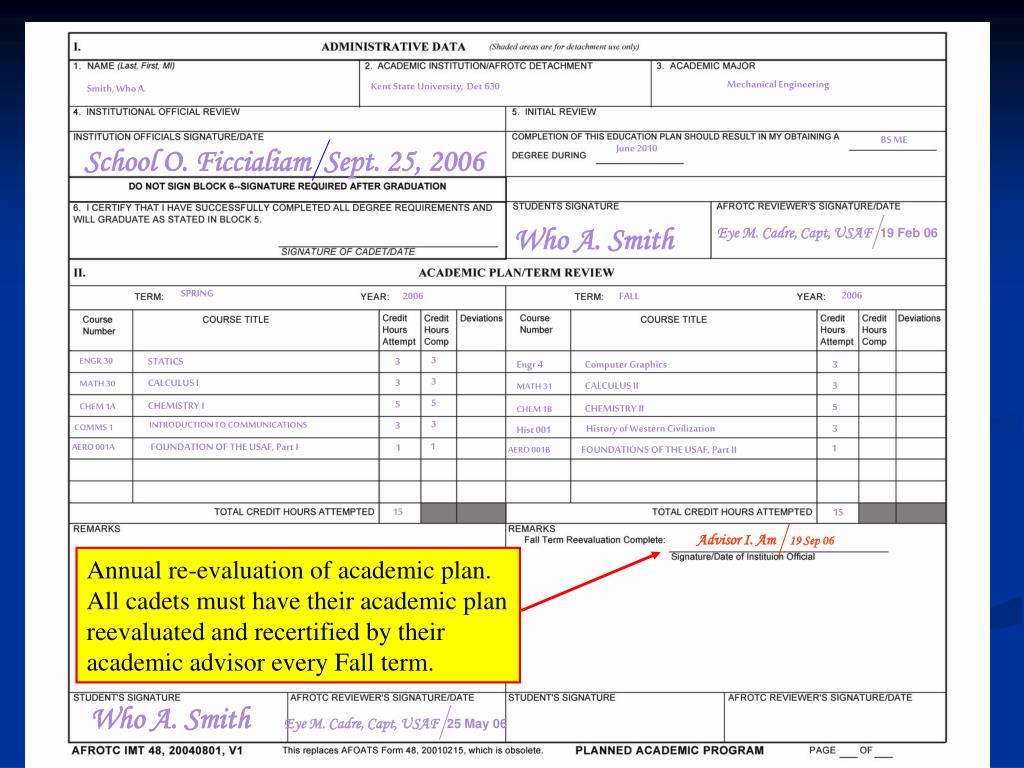Click course number 'Hist 001'
Image resolution: width=1024 pixels, height=768 pixels.
[534, 430]
